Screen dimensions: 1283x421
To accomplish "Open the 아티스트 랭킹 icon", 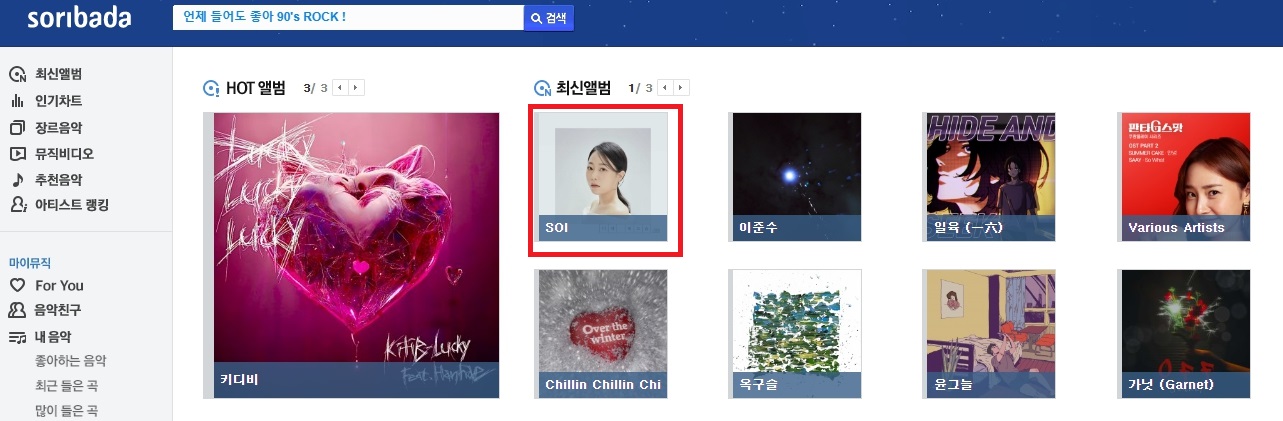I will [x=17, y=205].
